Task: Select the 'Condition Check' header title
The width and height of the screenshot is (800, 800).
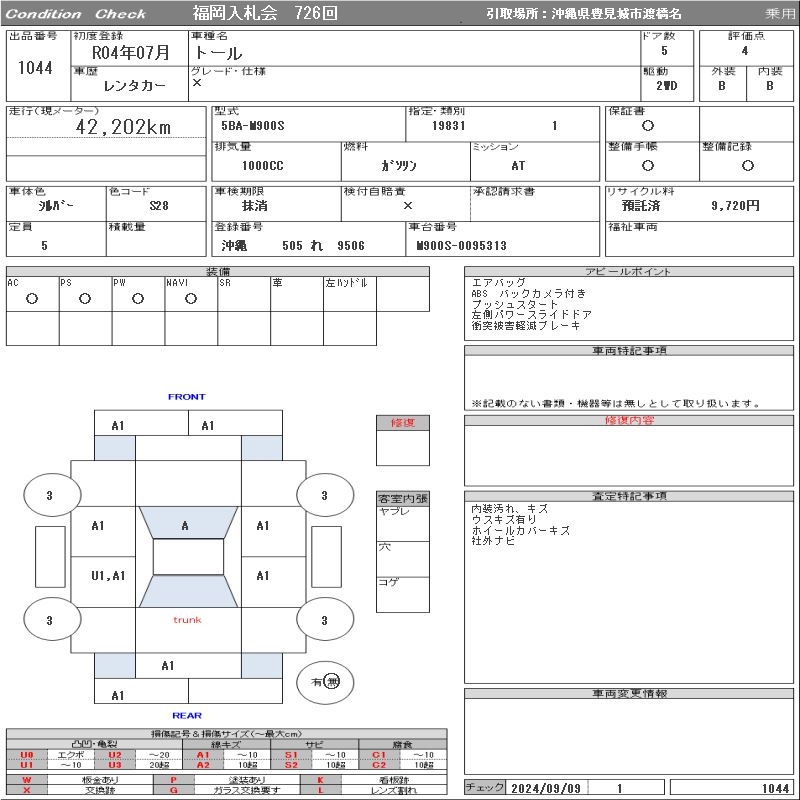Action: (76, 14)
